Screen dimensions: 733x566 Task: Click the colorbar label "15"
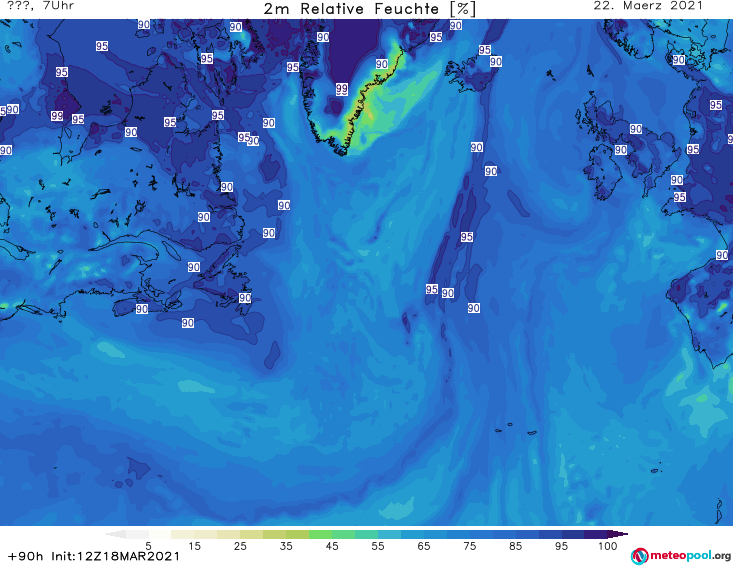coord(194,546)
